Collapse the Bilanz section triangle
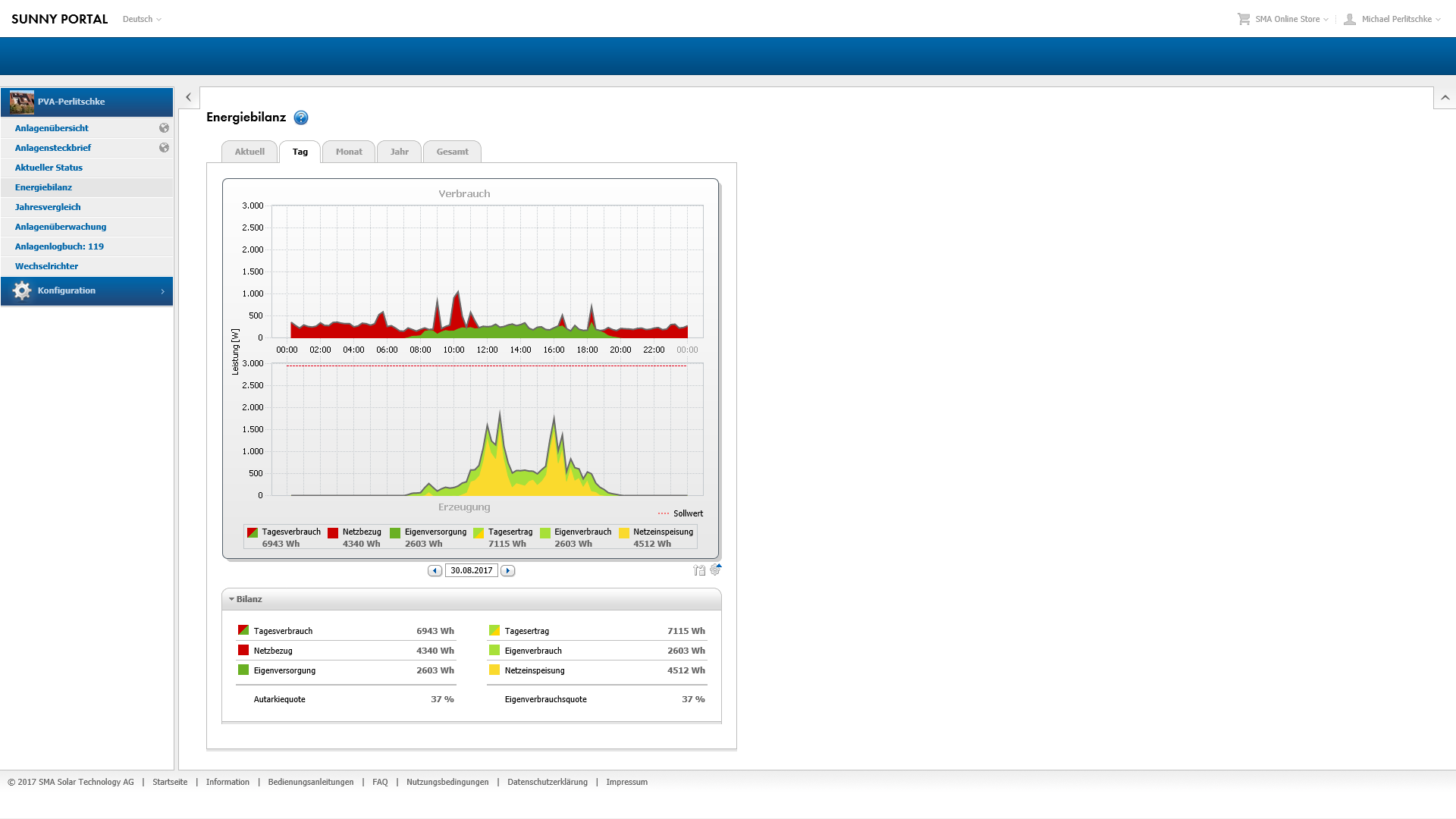1456x819 pixels. (x=231, y=599)
